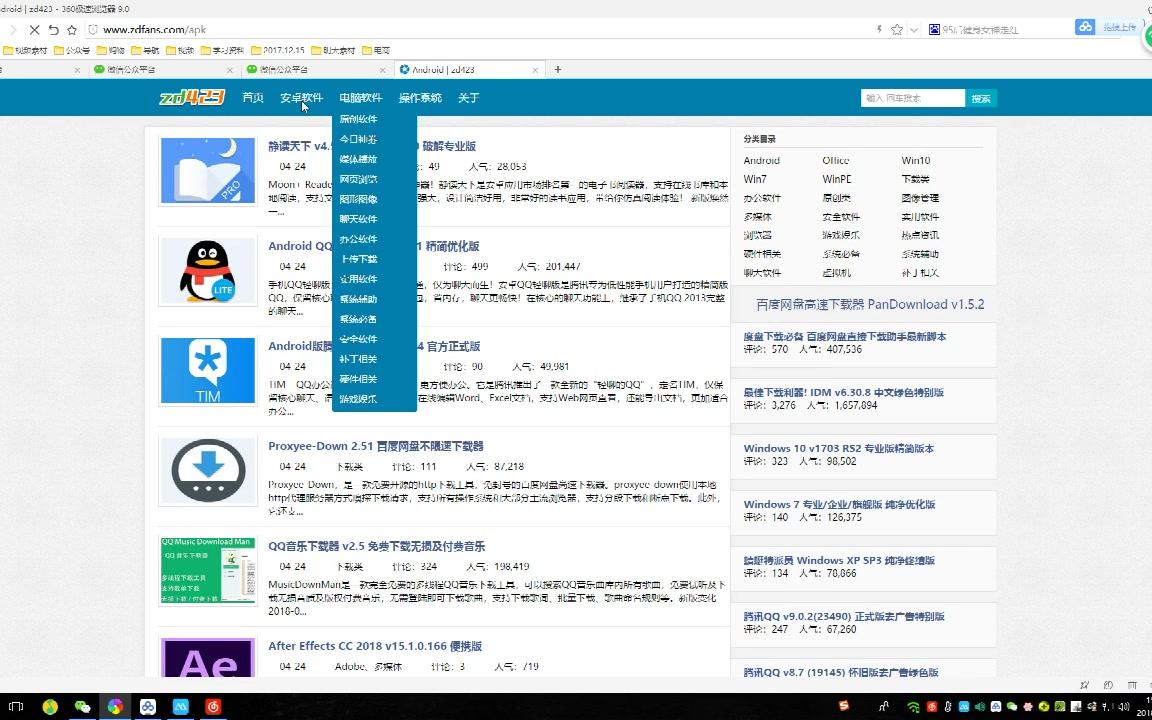
Task: Click the browser home icon
Action: click(x=71, y=30)
